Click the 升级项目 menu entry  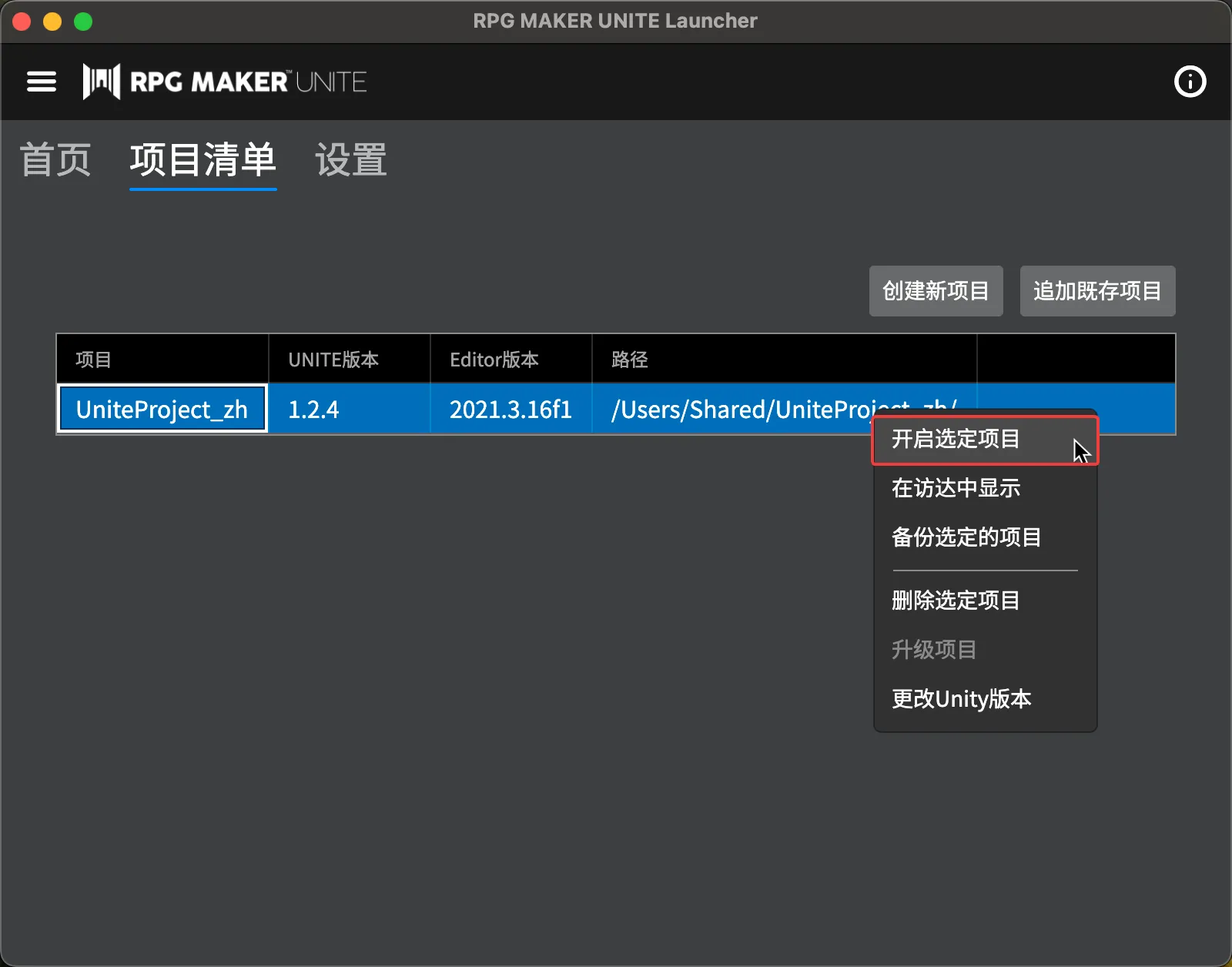click(x=985, y=650)
